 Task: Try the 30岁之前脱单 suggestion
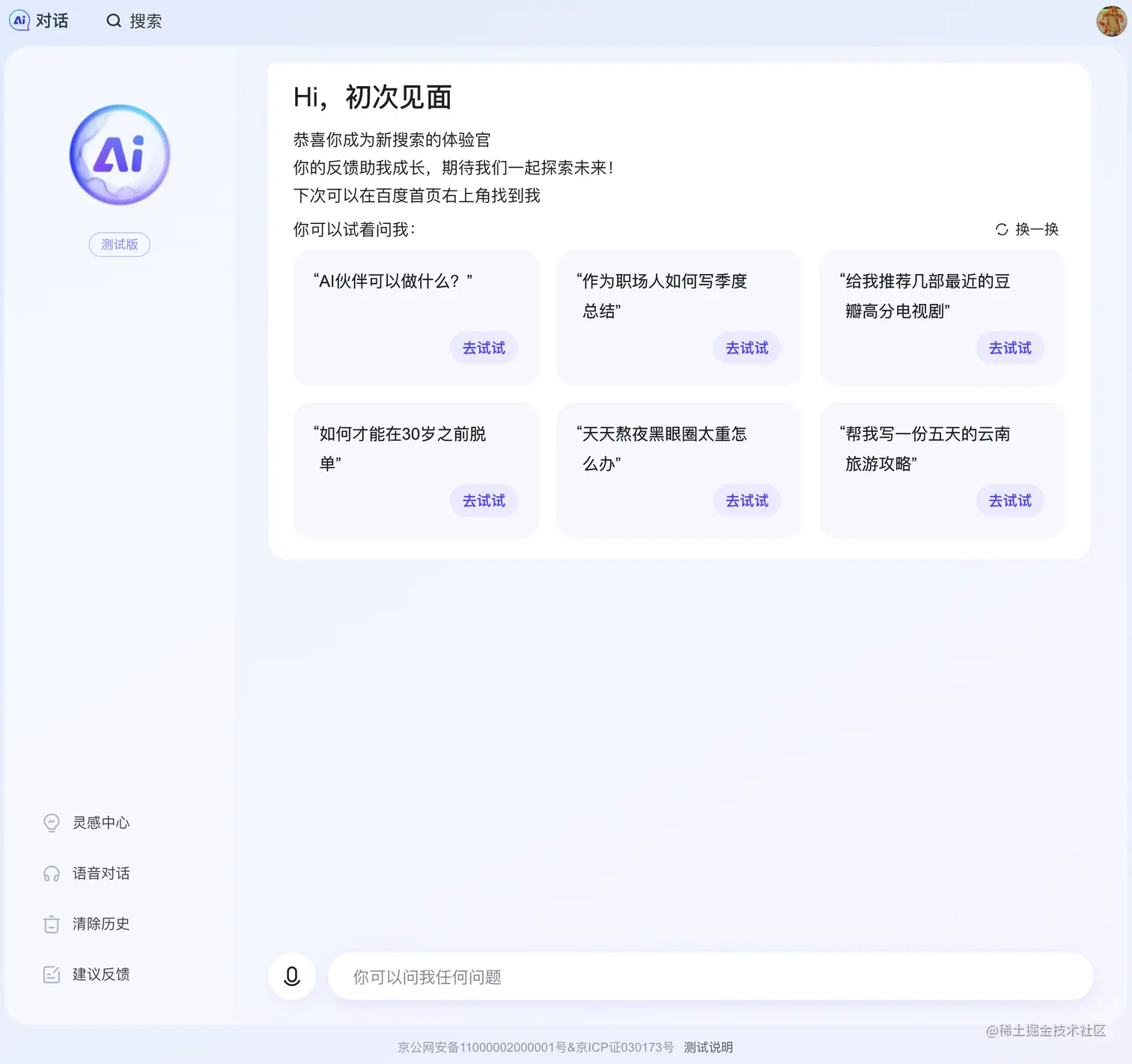[484, 500]
